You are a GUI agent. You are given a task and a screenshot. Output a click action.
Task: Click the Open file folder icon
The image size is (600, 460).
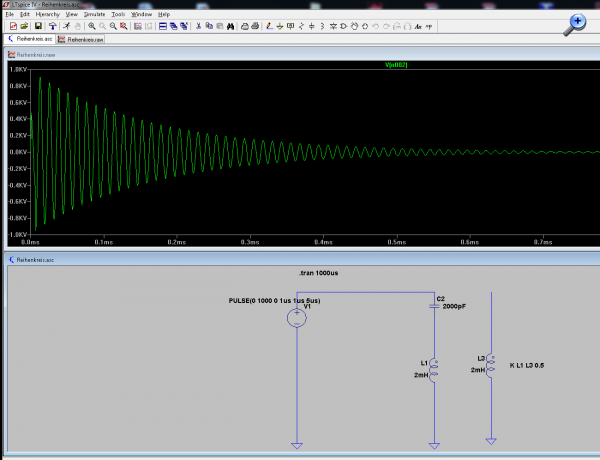point(24,26)
